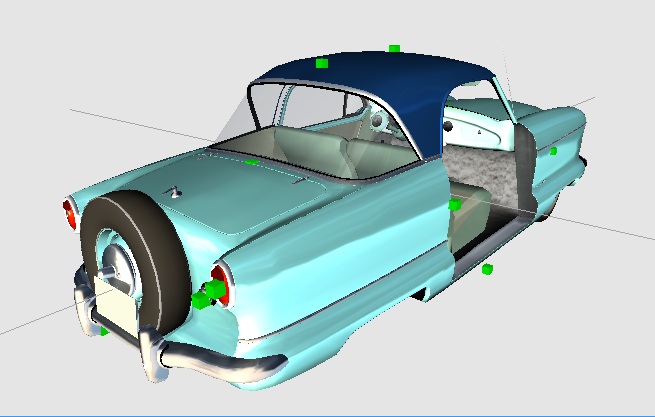Click green marker in the open door area
This screenshot has width=655, height=417.
coord(454,204)
